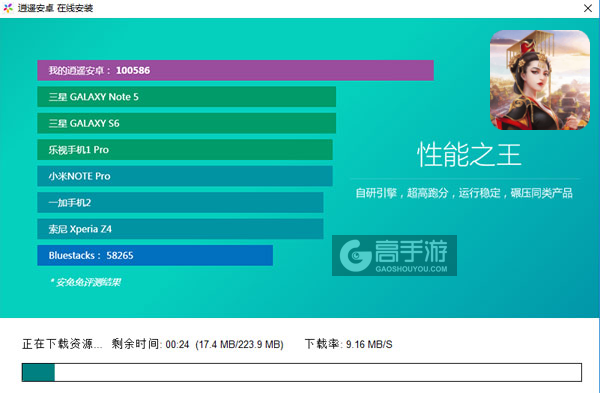
Task: Click the 逍遥安卓 在线安装 window title
Action: [x=55, y=8]
